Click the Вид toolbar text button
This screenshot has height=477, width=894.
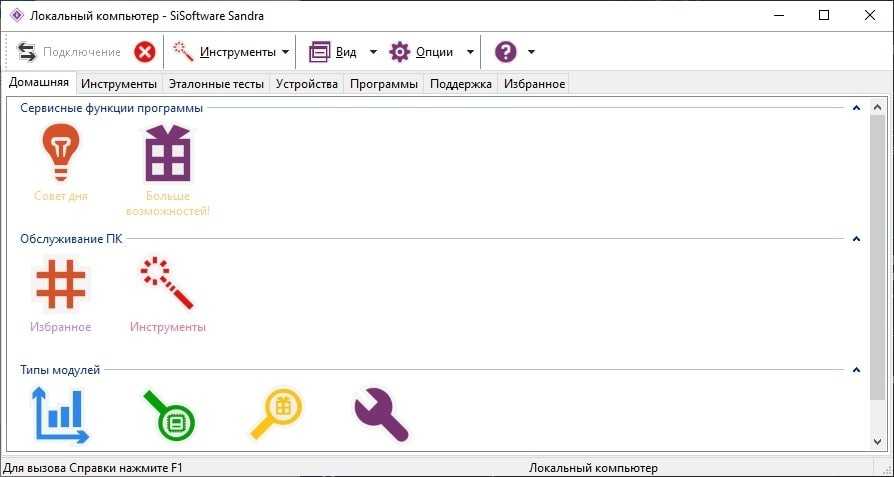(346, 52)
